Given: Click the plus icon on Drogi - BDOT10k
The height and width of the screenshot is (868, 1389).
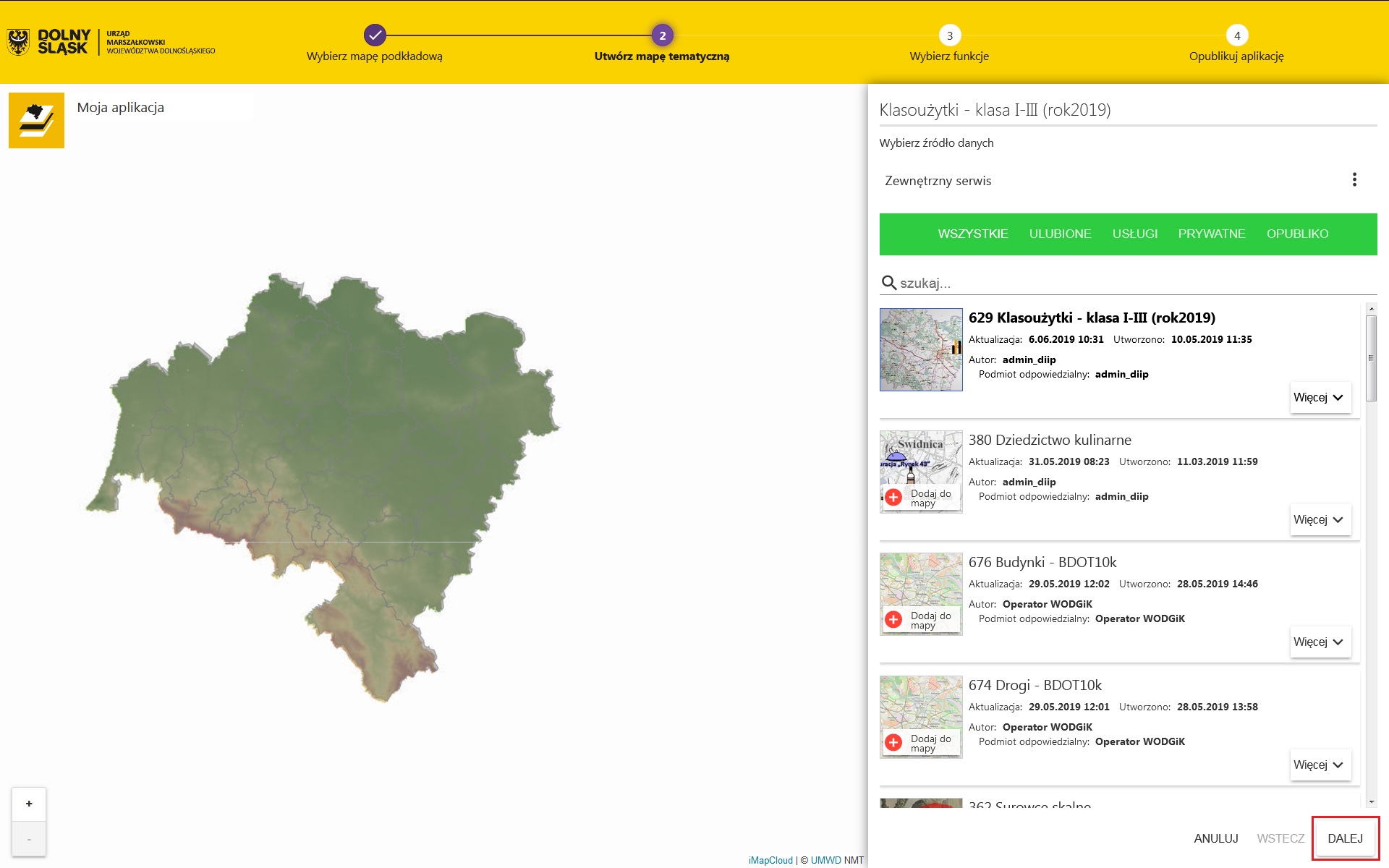Looking at the screenshot, I should click(894, 742).
